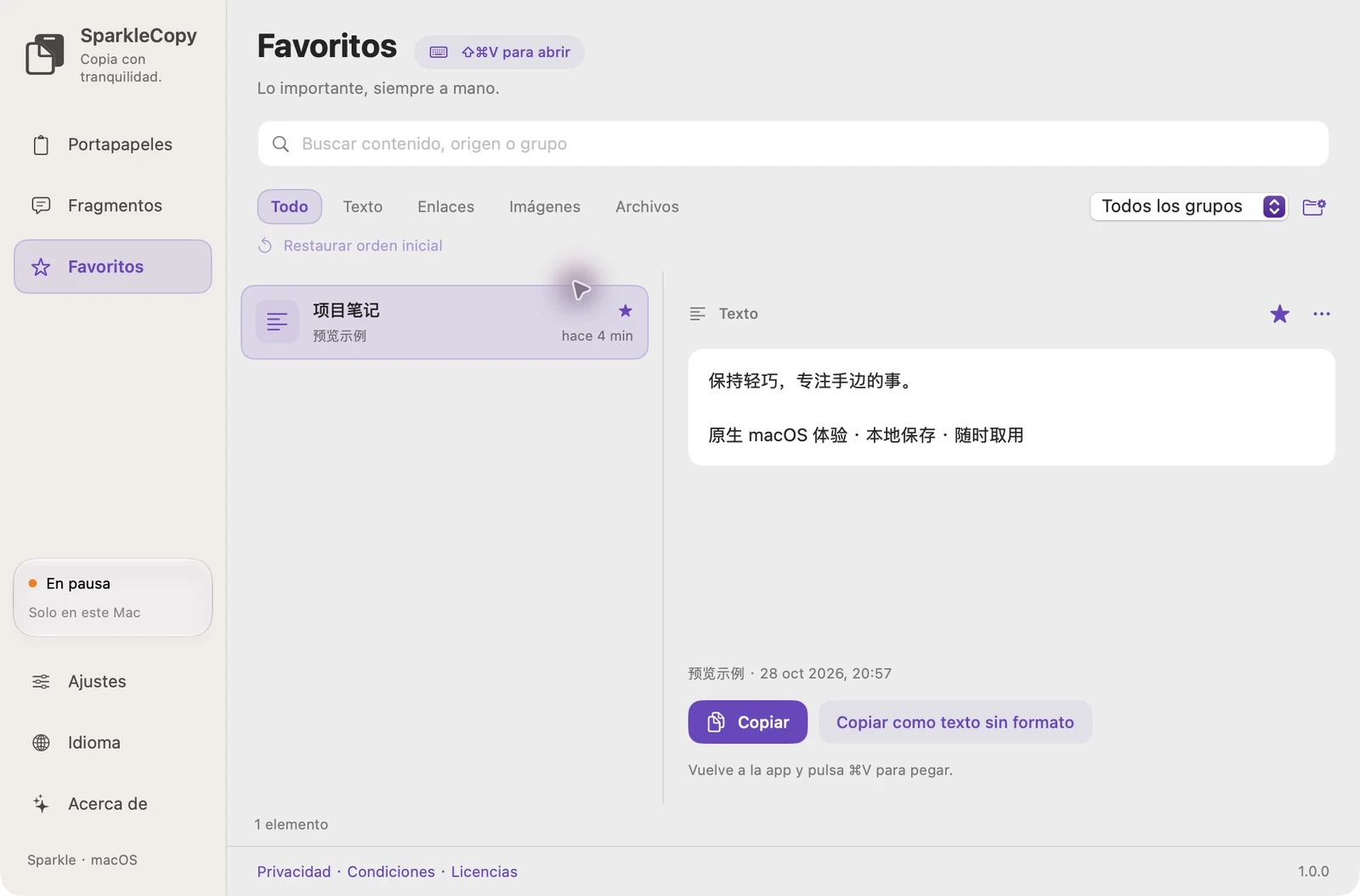Unfavorite 项目笔记 via its row star
Screen dimensions: 1360x896
pos(626,311)
